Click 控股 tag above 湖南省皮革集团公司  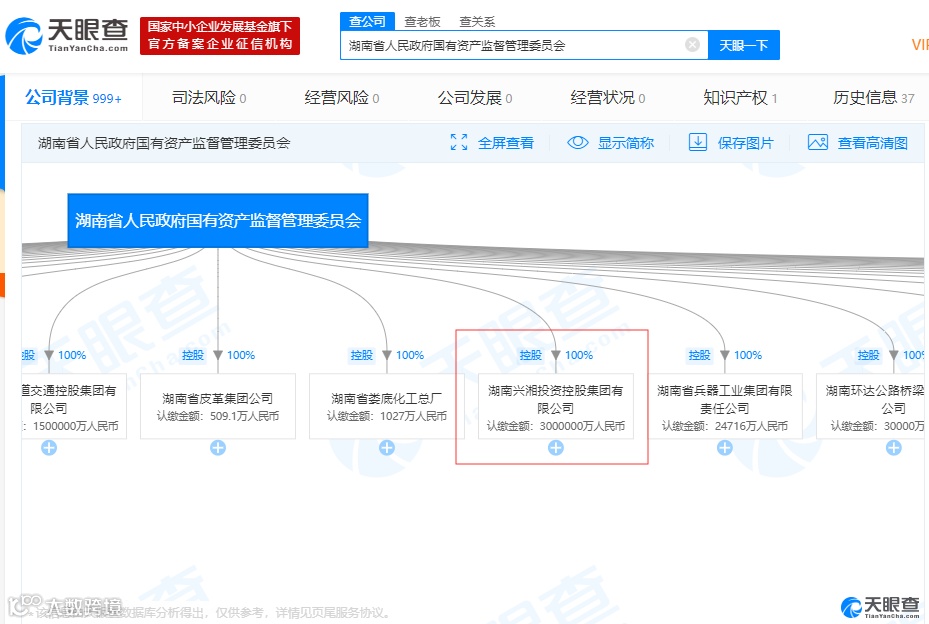[x=193, y=355]
